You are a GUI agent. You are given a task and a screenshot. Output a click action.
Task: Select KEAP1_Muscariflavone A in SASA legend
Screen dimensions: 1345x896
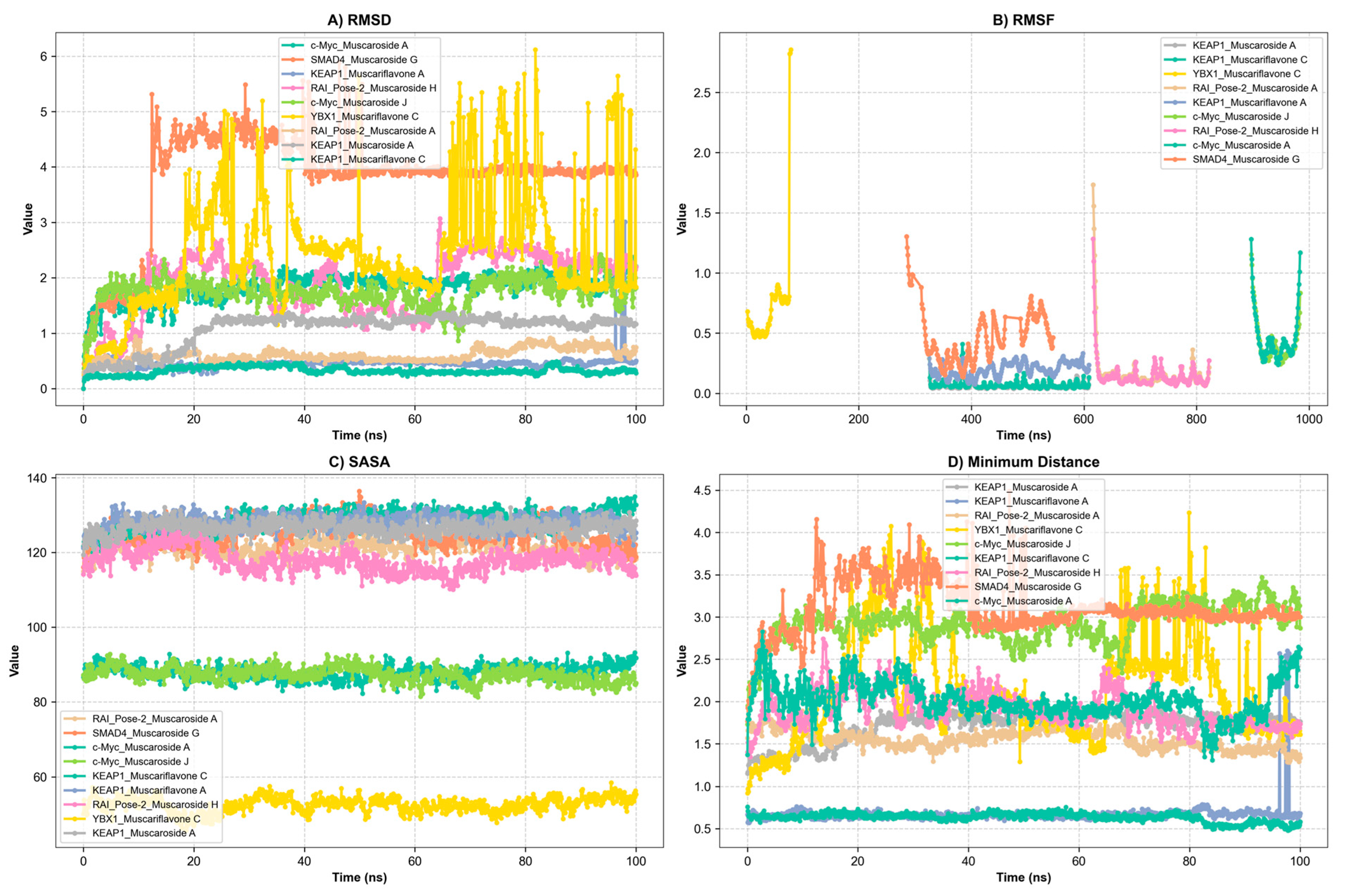[x=149, y=790]
